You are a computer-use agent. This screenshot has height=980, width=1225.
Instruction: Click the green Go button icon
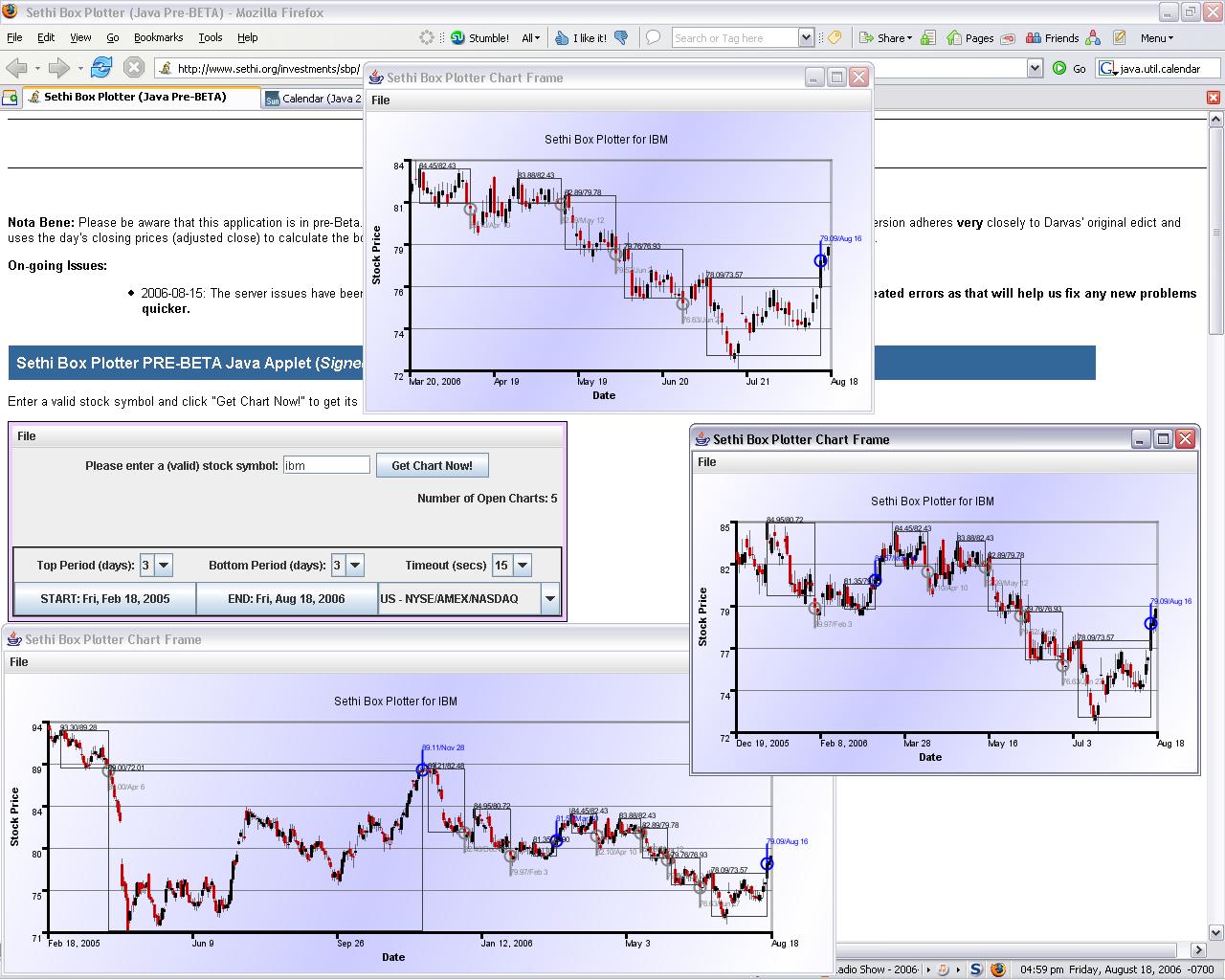click(1059, 68)
